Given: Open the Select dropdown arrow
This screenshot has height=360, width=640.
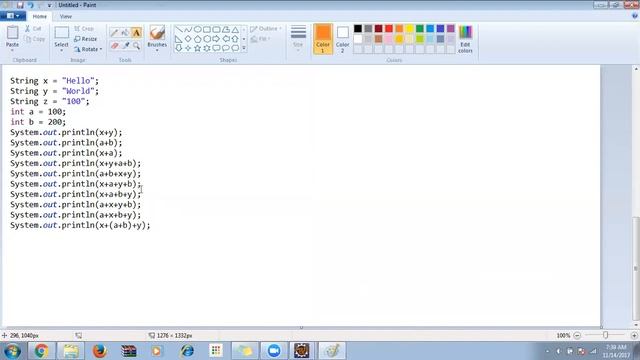Looking at the screenshot, I should [62, 50].
